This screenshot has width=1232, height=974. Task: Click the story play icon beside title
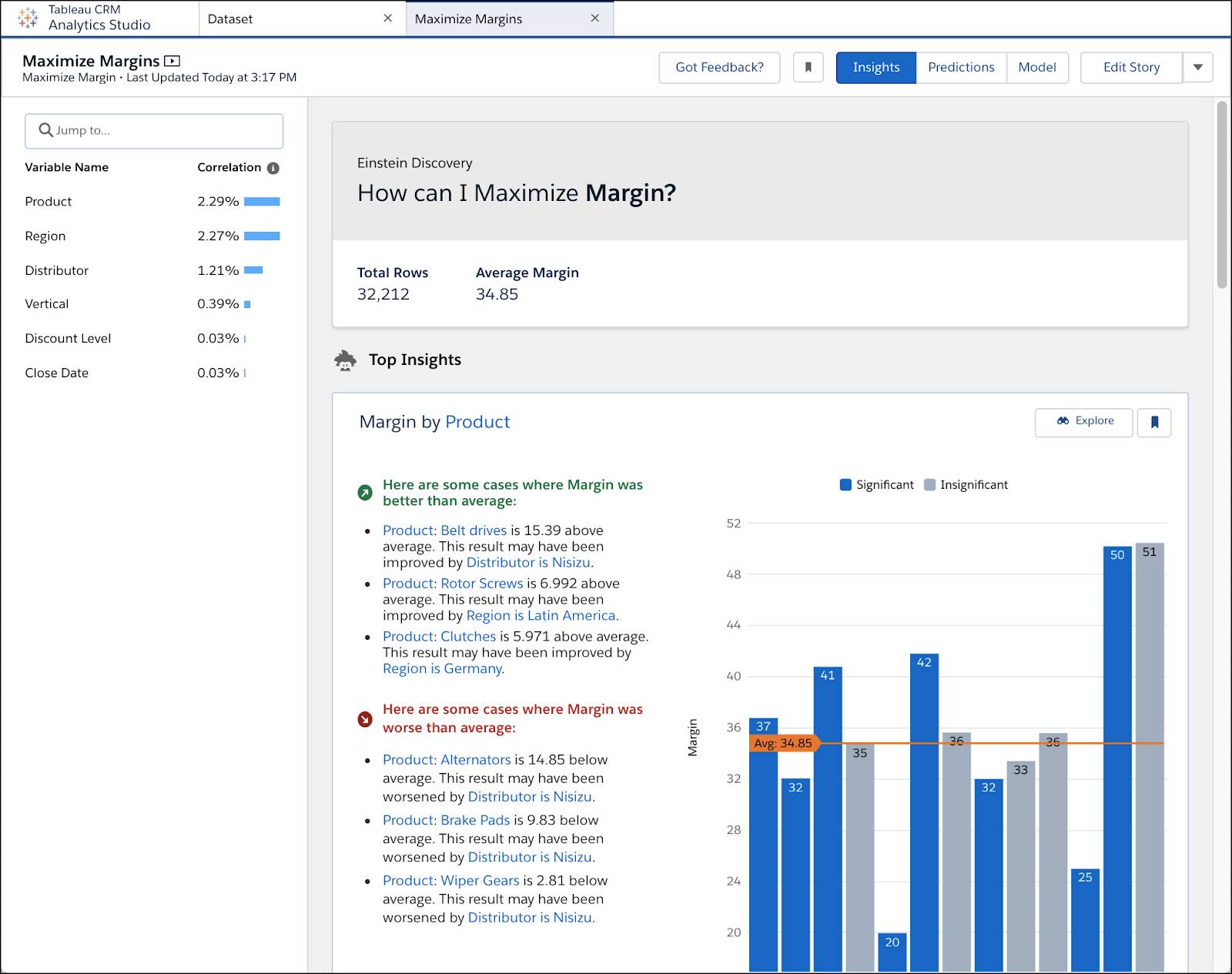click(x=172, y=61)
